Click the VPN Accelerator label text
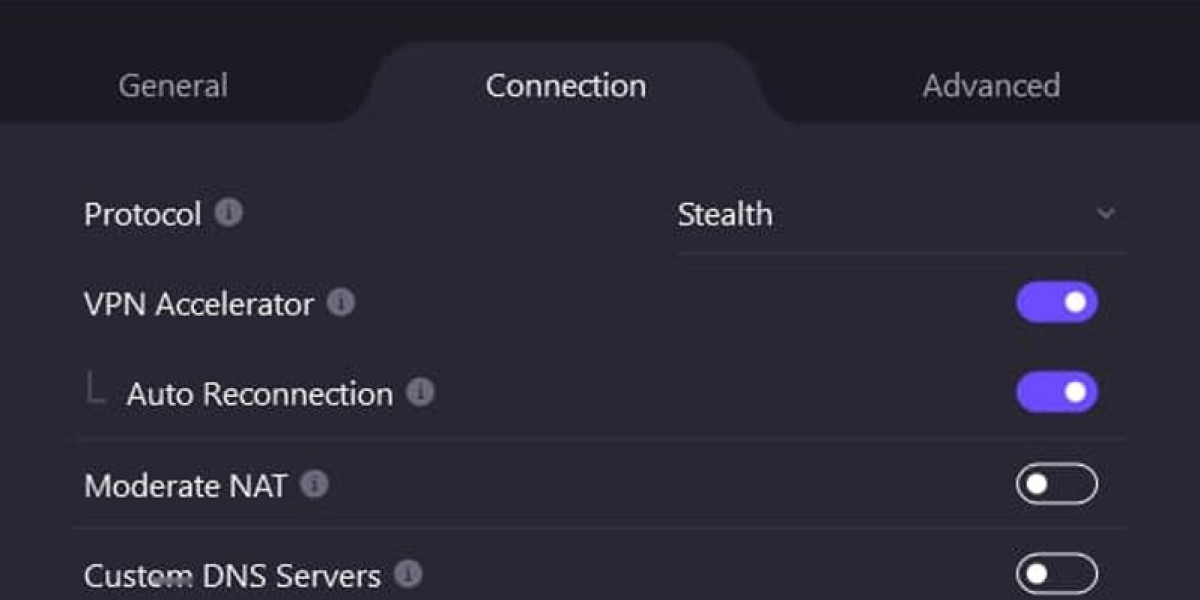1200x600 pixels. tap(199, 304)
